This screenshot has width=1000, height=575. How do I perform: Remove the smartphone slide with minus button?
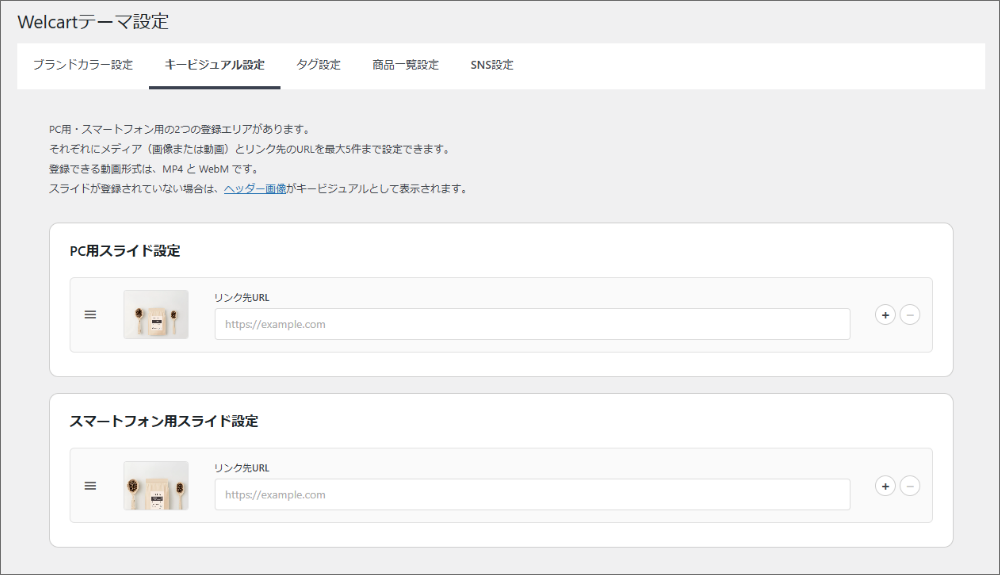[909, 486]
